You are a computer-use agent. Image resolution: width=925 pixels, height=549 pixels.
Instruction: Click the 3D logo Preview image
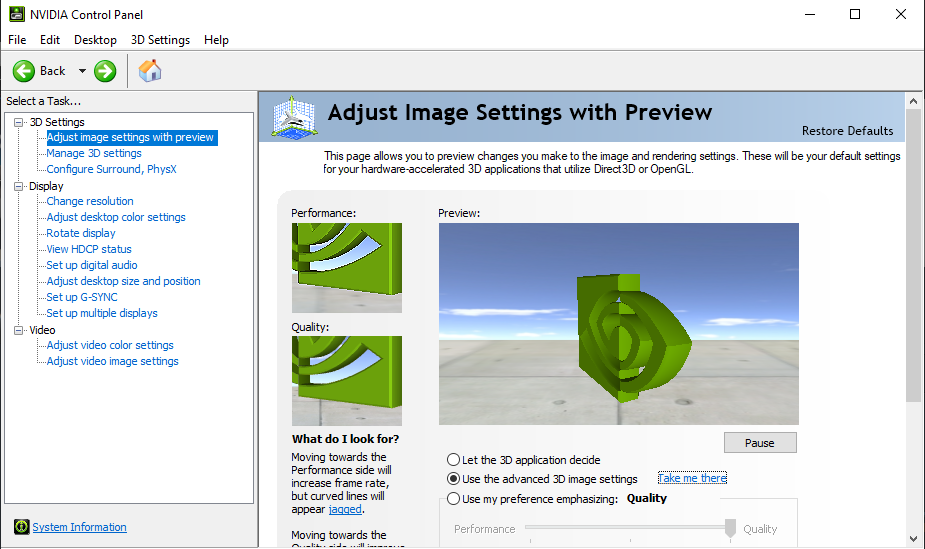click(619, 324)
